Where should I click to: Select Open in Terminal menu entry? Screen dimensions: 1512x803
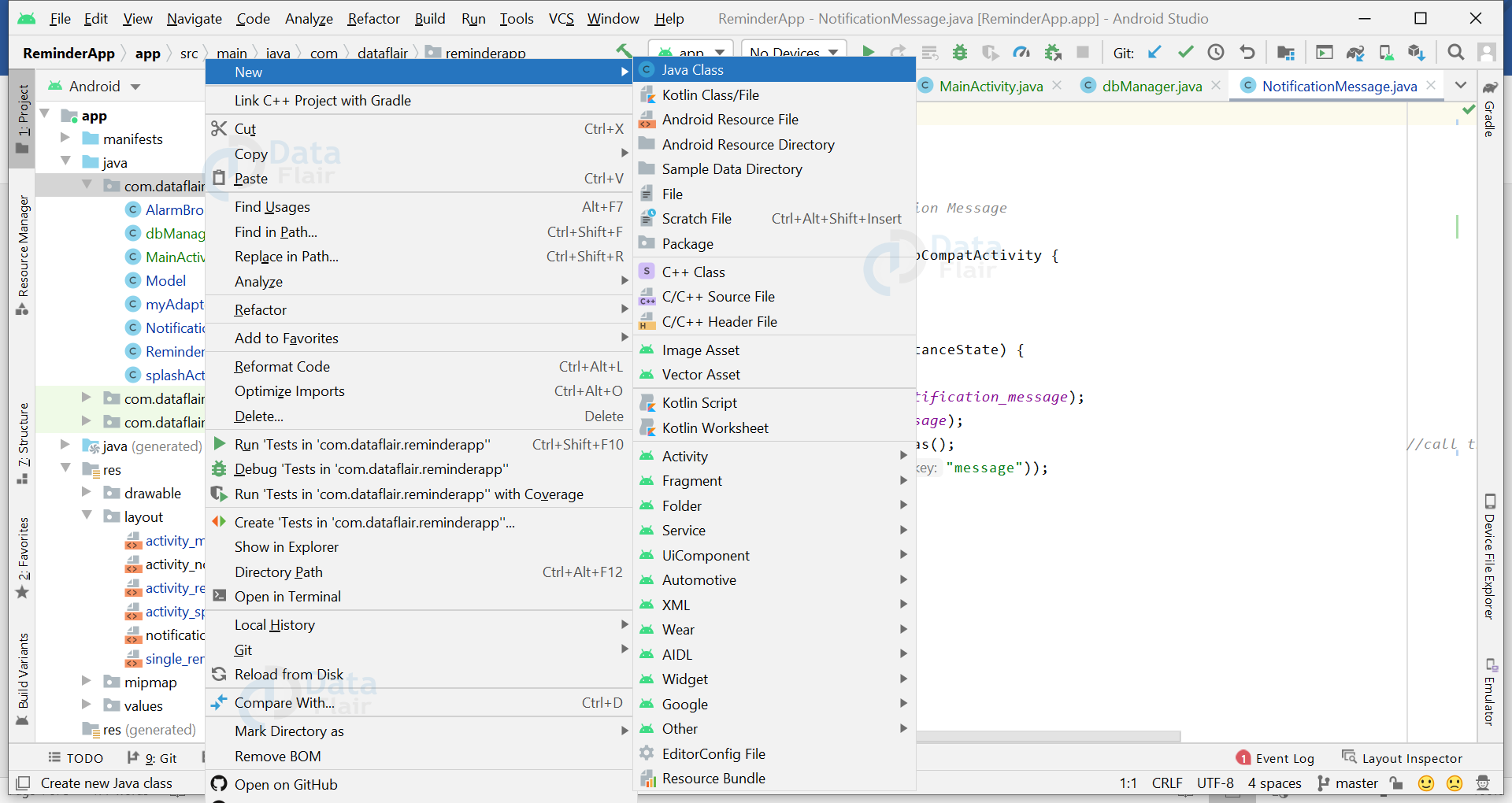coord(419,596)
